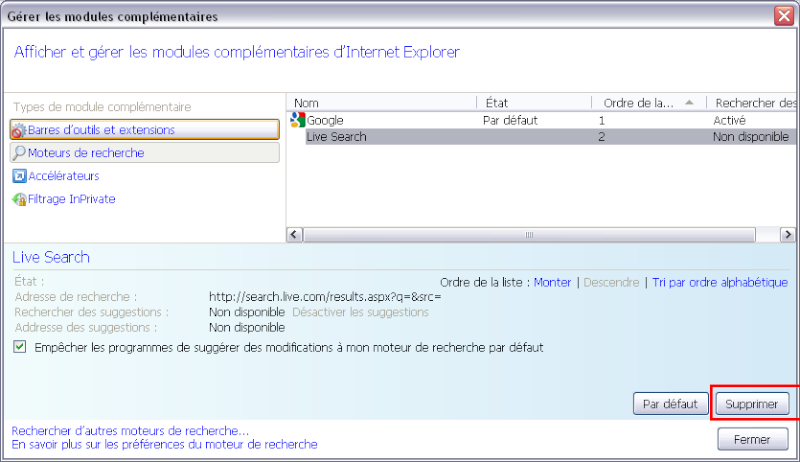Screen dimensions: 800x462
Task: Select Barres d'outils et extensions category
Action: (x=145, y=130)
